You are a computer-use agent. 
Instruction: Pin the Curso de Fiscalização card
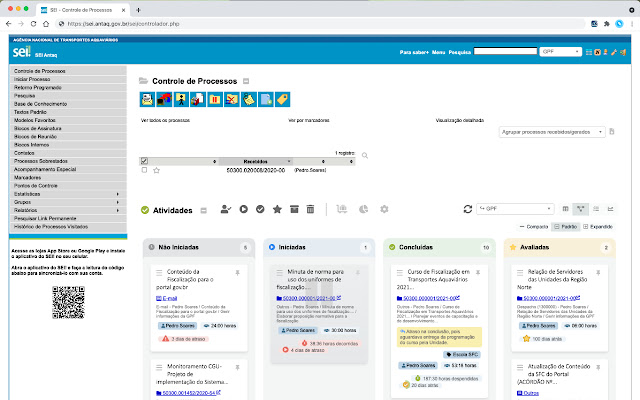(x=478, y=273)
